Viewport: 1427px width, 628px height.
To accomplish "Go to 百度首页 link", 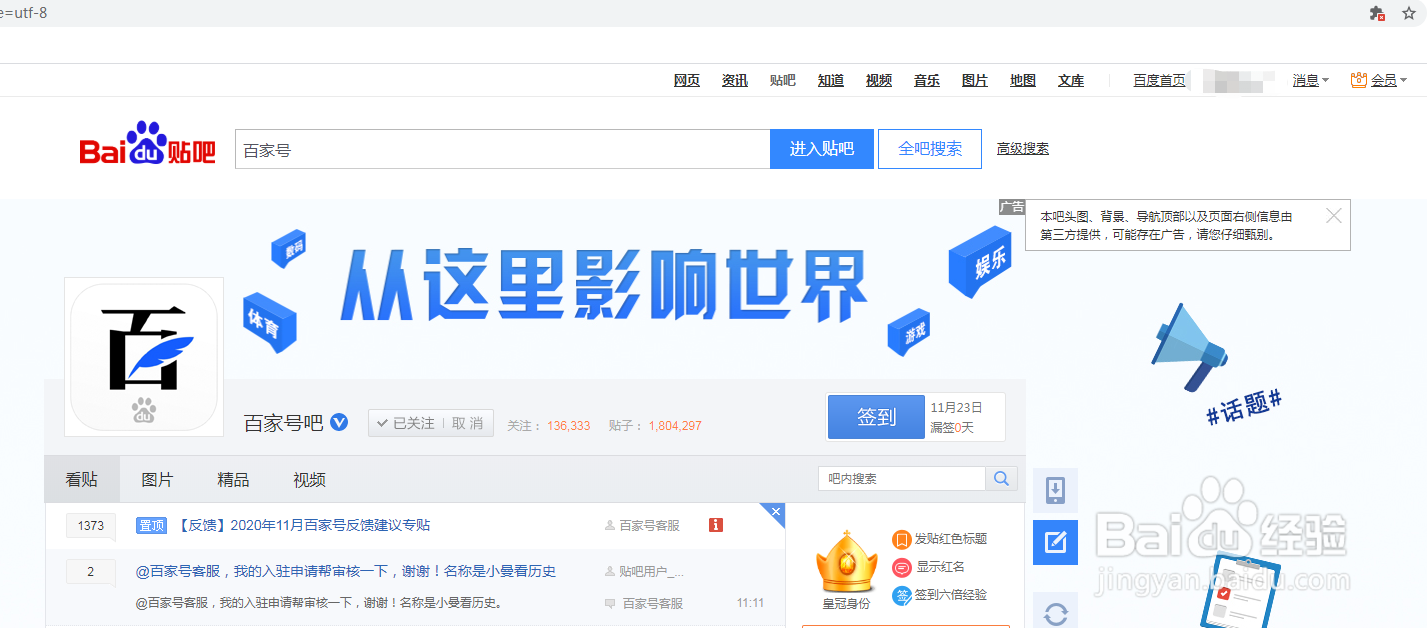I will coord(1159,80).
